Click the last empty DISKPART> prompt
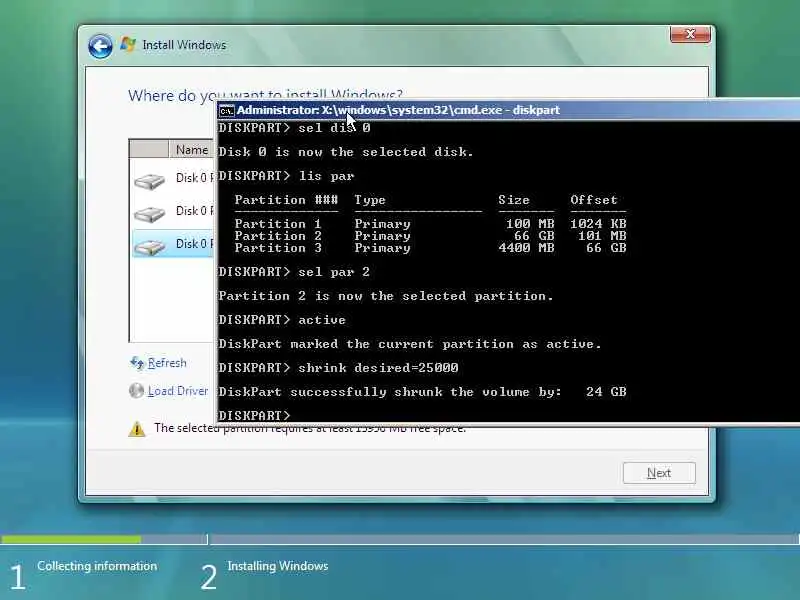Screen dimensions: 800x600 254,415
